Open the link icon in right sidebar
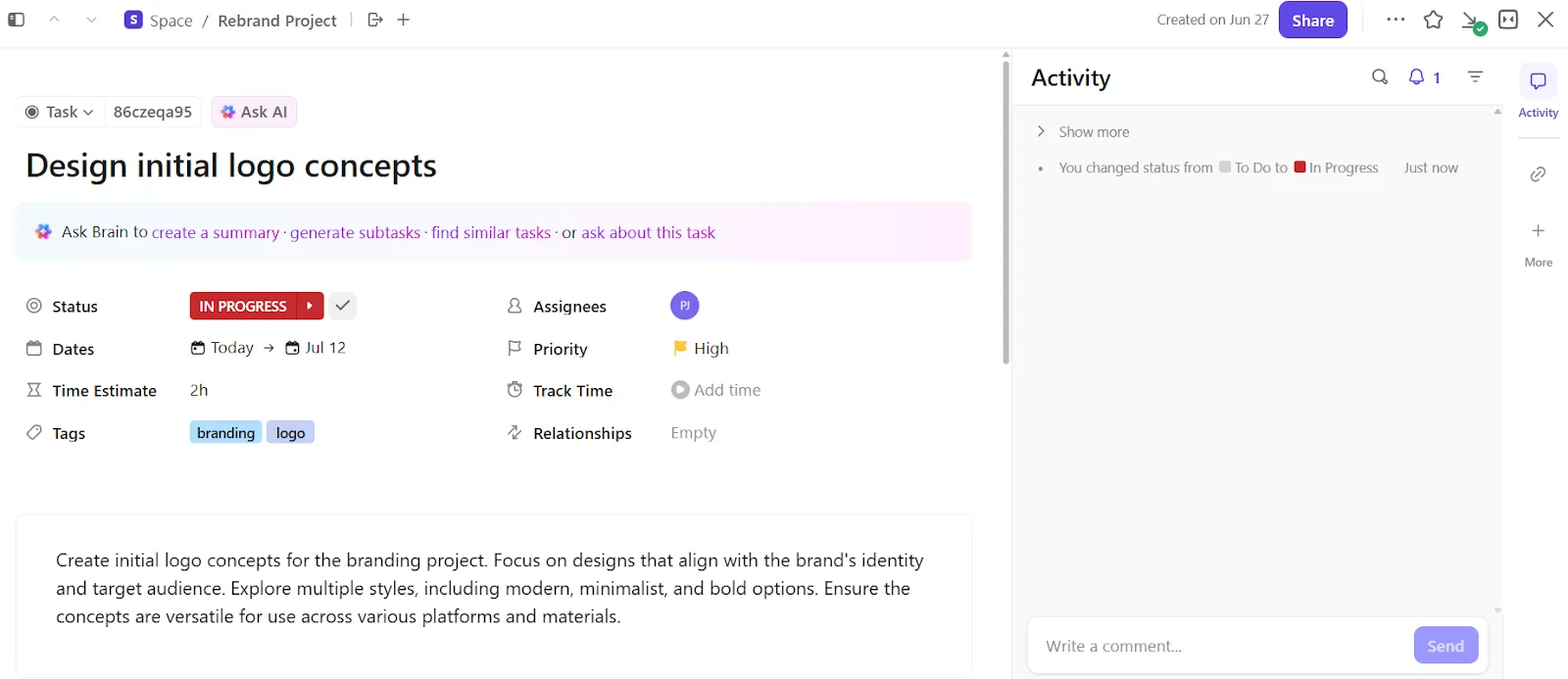Viewport: 1568px width, 679px height. point(1538,174)
